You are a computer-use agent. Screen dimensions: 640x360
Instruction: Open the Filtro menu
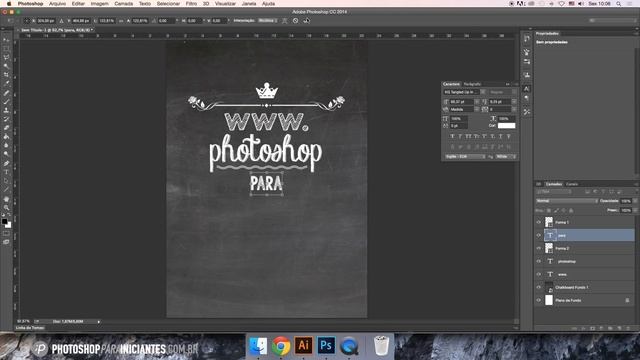click(191, 3)
